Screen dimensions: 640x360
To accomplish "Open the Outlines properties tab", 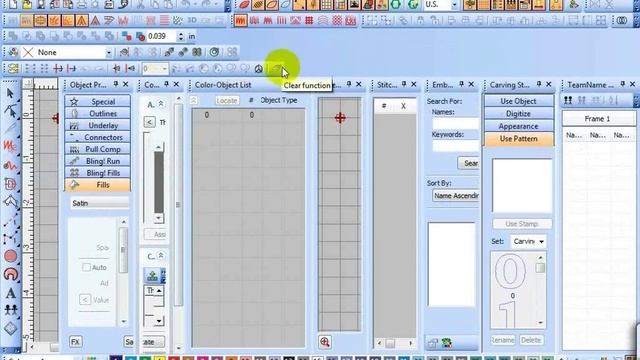I will click(98, 113).
